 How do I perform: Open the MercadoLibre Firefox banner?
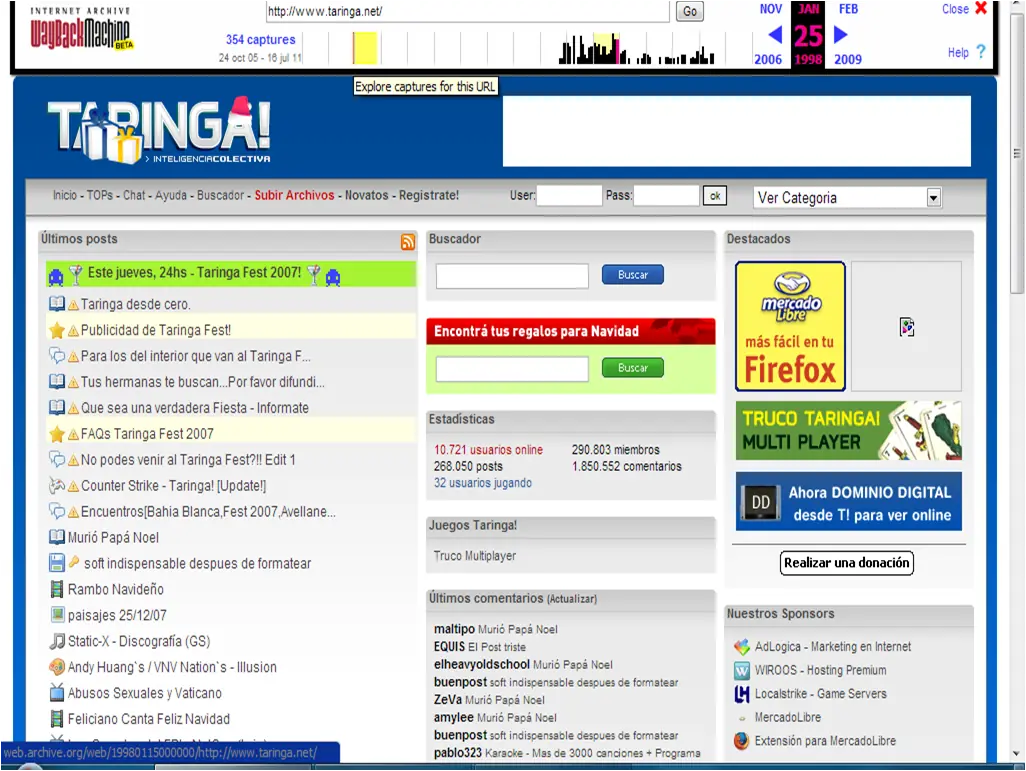click(790, 326)
